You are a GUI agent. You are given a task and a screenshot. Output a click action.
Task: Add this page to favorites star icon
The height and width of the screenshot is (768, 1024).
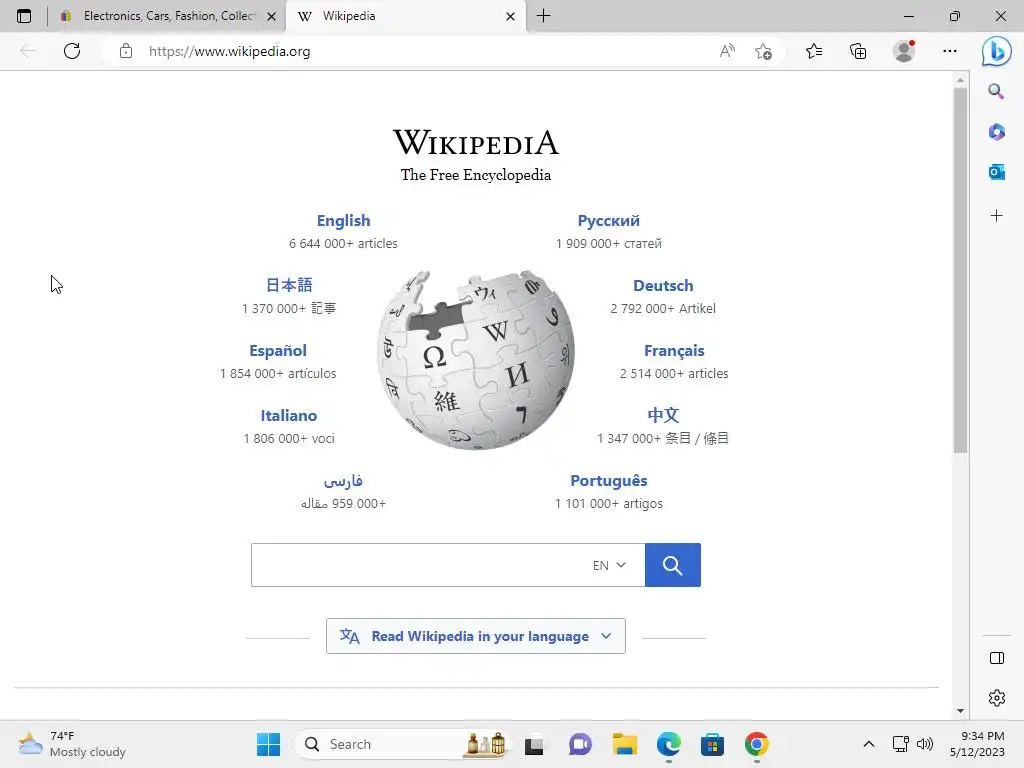[763, 51]
